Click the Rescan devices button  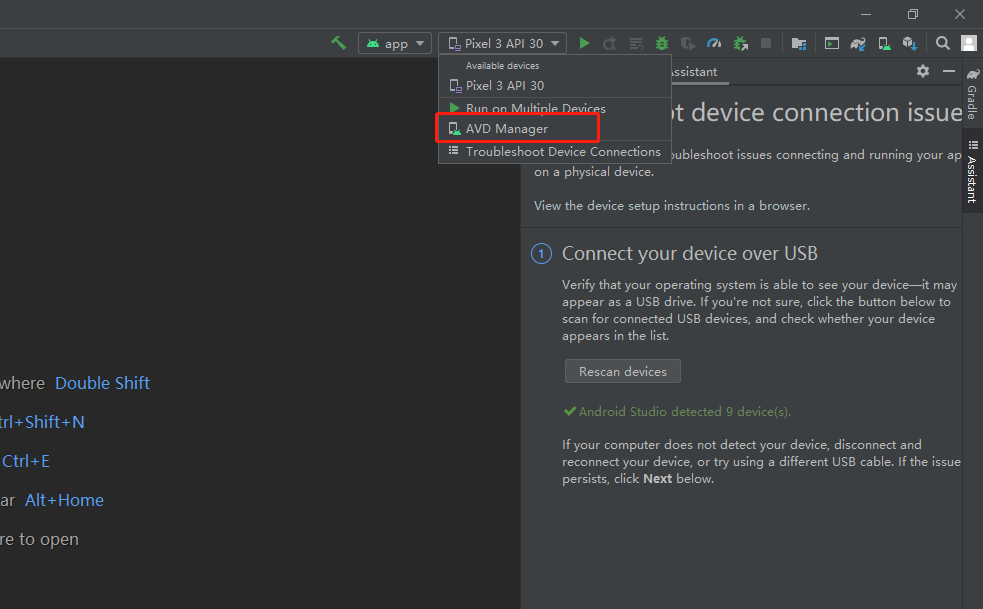coord(622,371)
